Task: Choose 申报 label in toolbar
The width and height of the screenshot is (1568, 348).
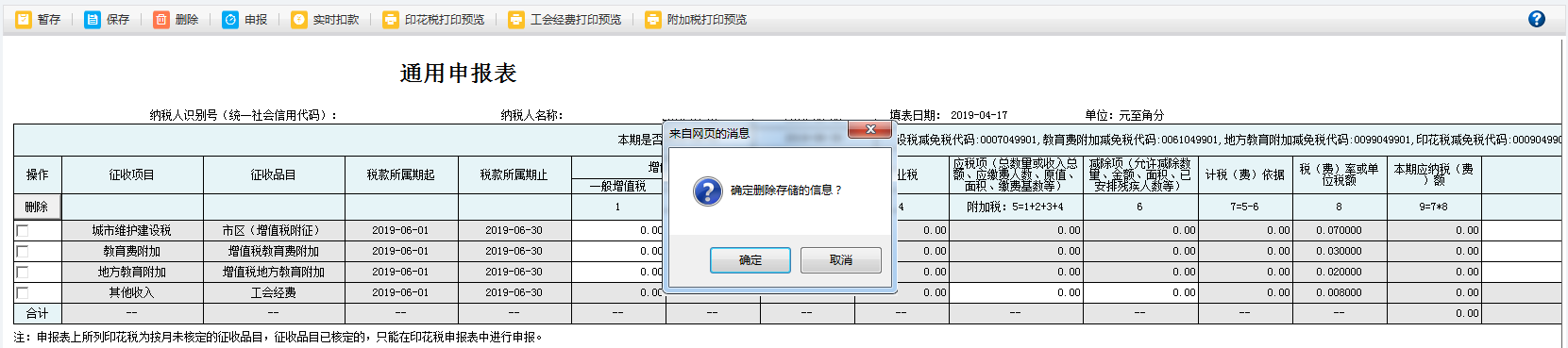Action: [256, 20]
